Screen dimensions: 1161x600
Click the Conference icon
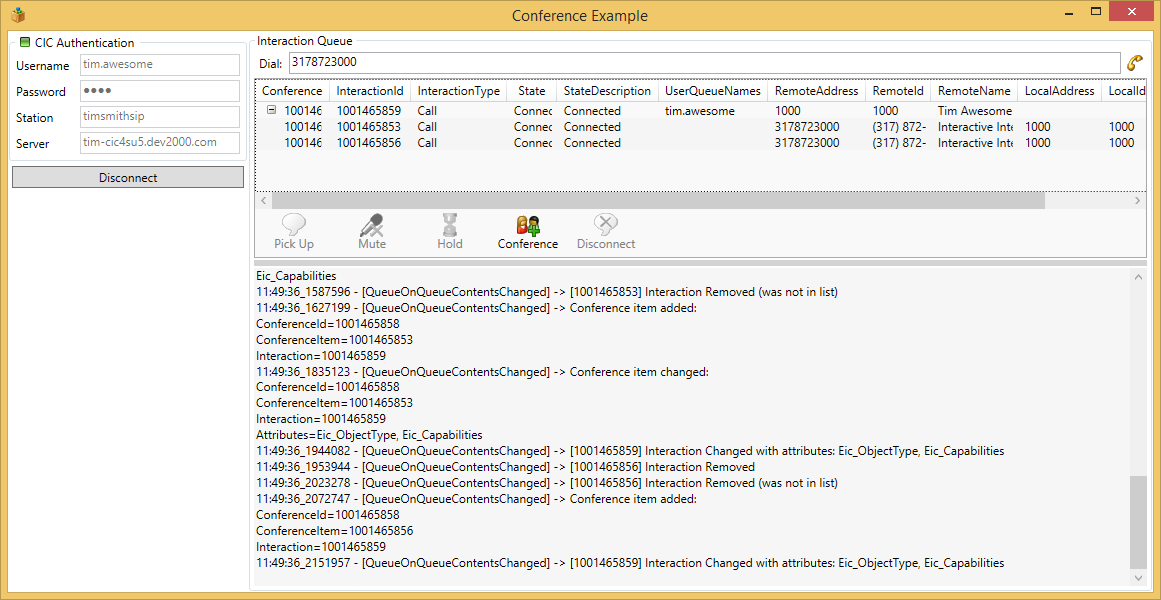(528, 224)
